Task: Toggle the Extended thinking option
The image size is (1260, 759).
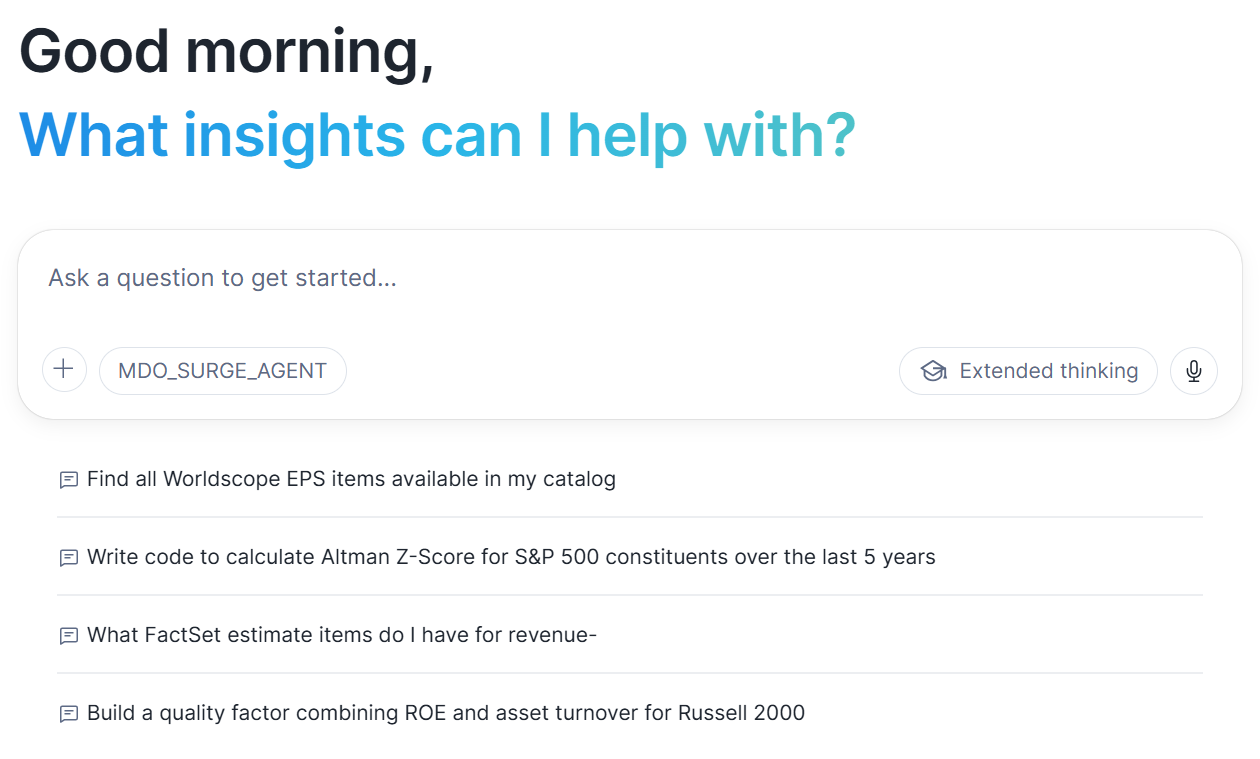Action: 1028,371
